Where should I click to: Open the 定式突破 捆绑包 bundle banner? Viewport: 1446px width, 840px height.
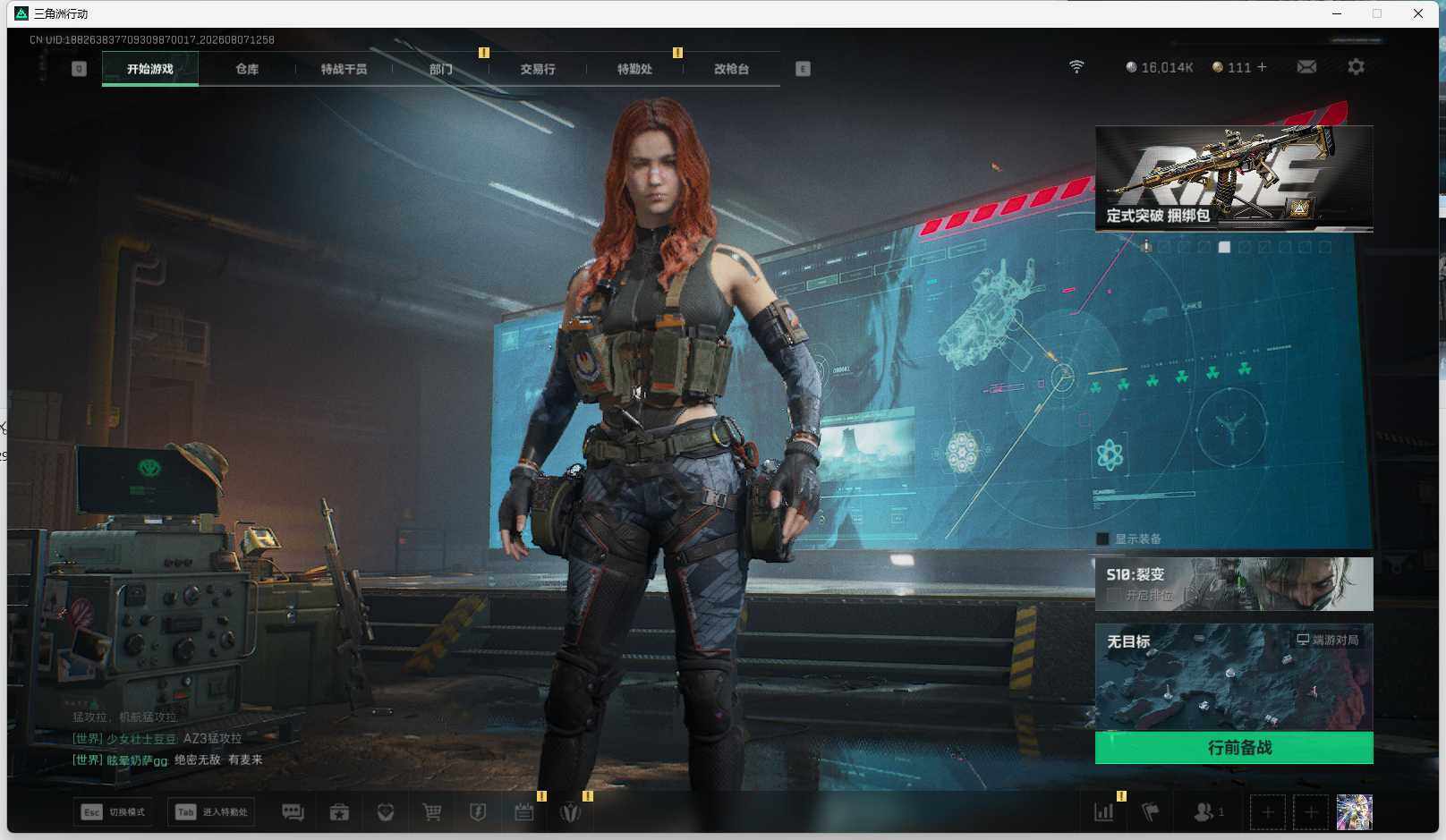(1234, 179)
